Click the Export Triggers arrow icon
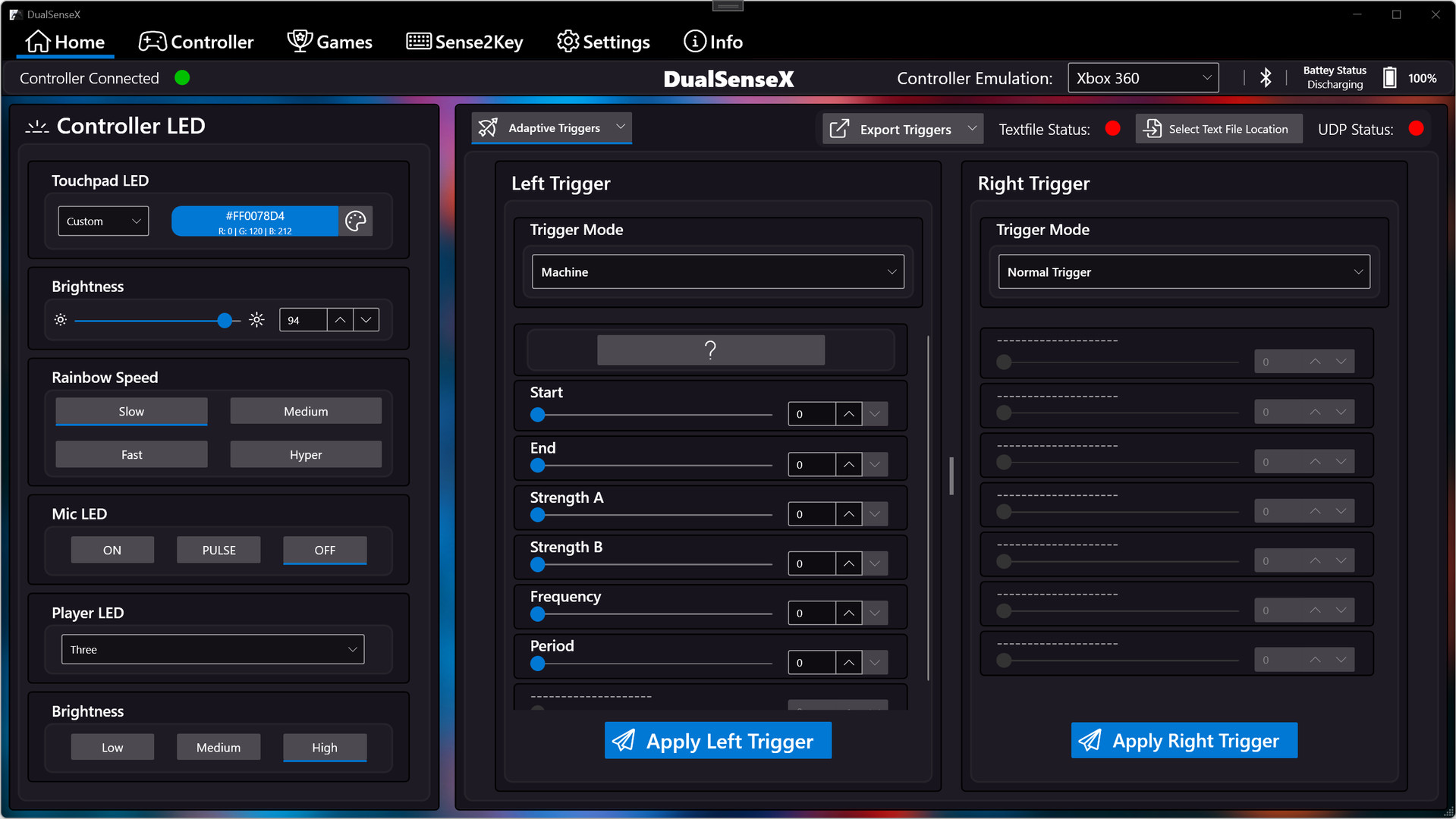Viewport: 1456px width, 819px height. (839, 129)
